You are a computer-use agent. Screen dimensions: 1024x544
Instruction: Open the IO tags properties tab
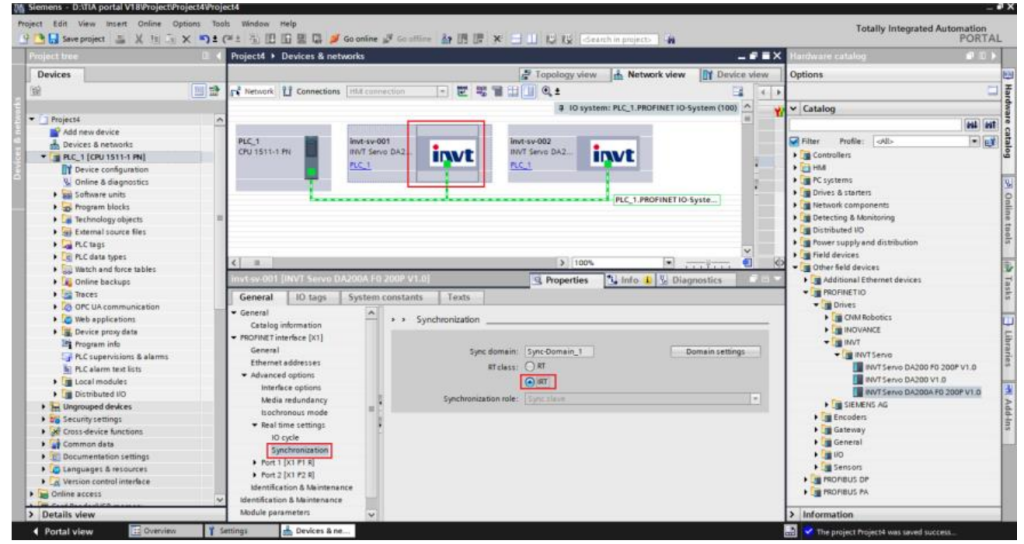click(311, 297)
